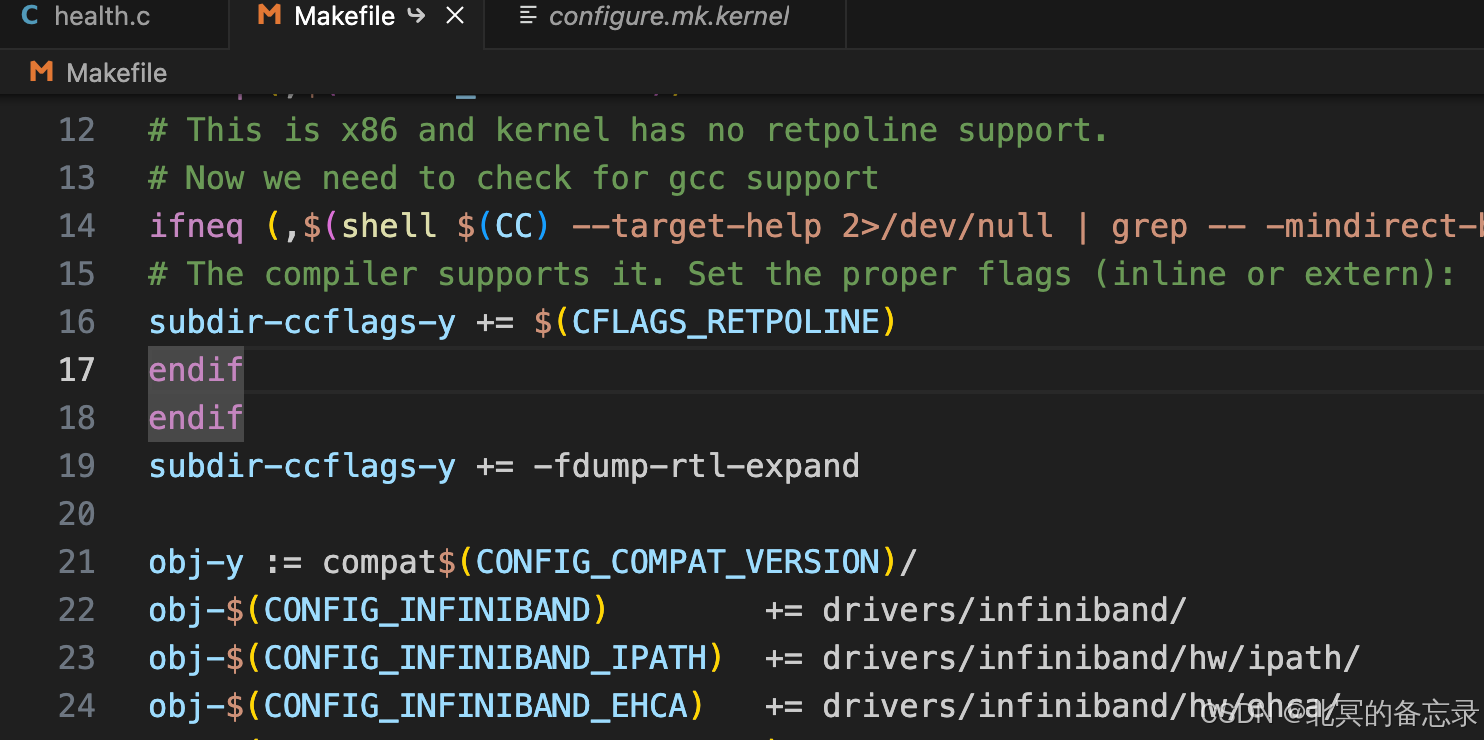
Task: Click line number 12 in gutter
Action: 76,130
